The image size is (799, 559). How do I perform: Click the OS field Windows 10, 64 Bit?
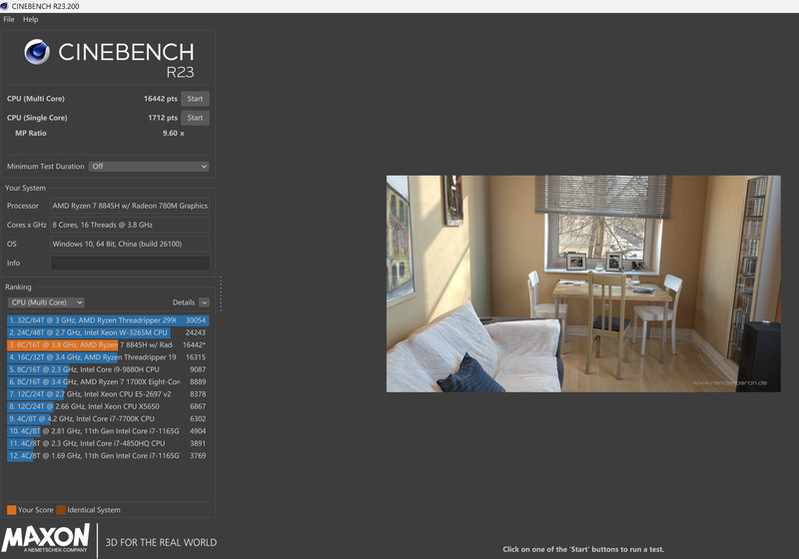(130, 244)
